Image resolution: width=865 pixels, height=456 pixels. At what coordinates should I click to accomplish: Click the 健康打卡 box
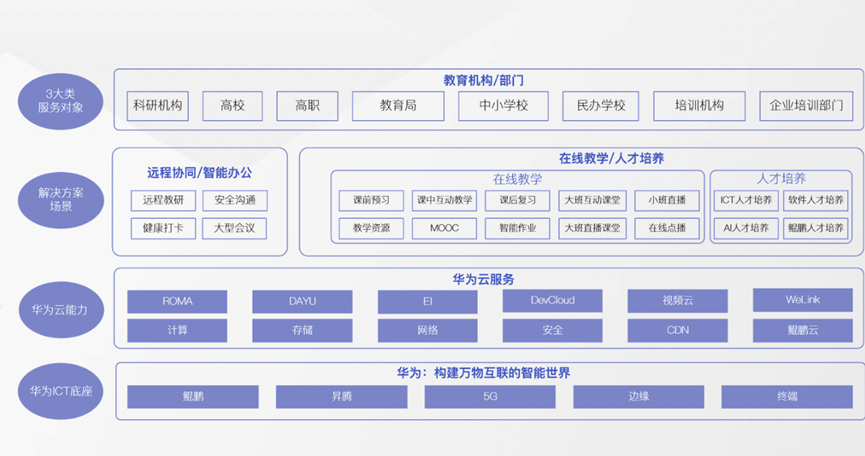(163, 228)
